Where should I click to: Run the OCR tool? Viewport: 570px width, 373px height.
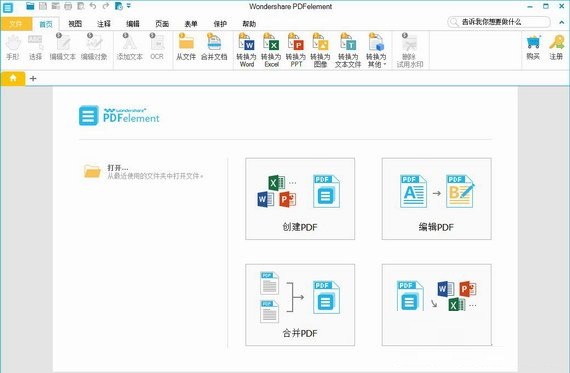[157, 47]
